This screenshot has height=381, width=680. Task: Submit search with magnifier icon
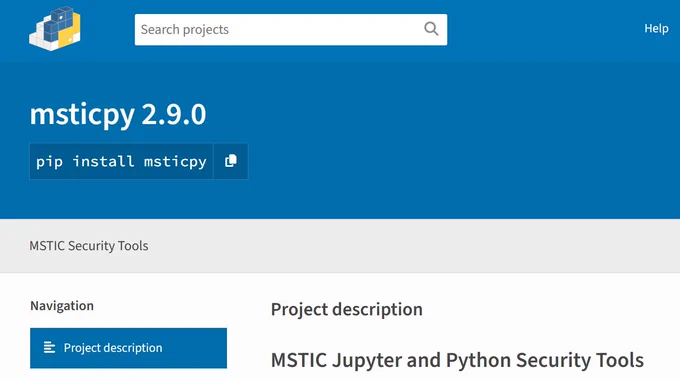[x=431, y=29]
